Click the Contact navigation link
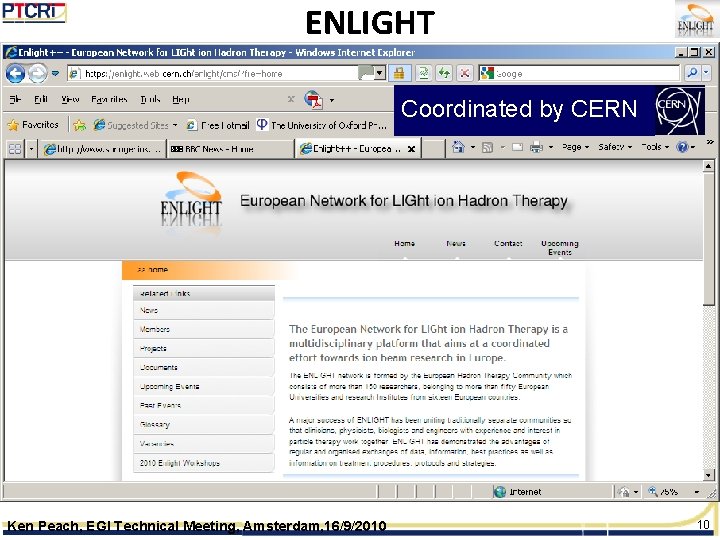The image size is (720, 540). tap(508, 243)
